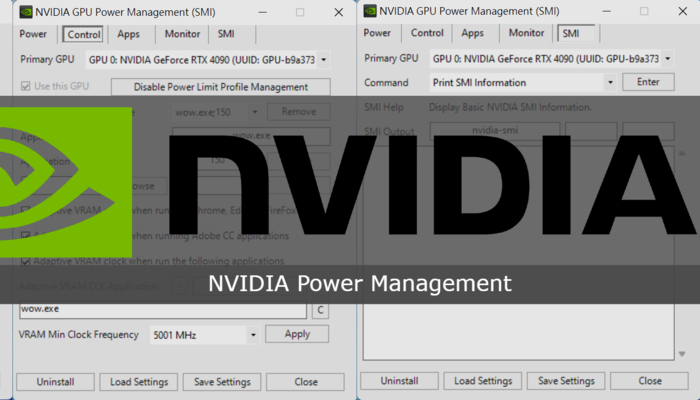Click the NVIDIA app icon in left window title bar
Viewport: 700px width, 400px height.
[26, 12]
